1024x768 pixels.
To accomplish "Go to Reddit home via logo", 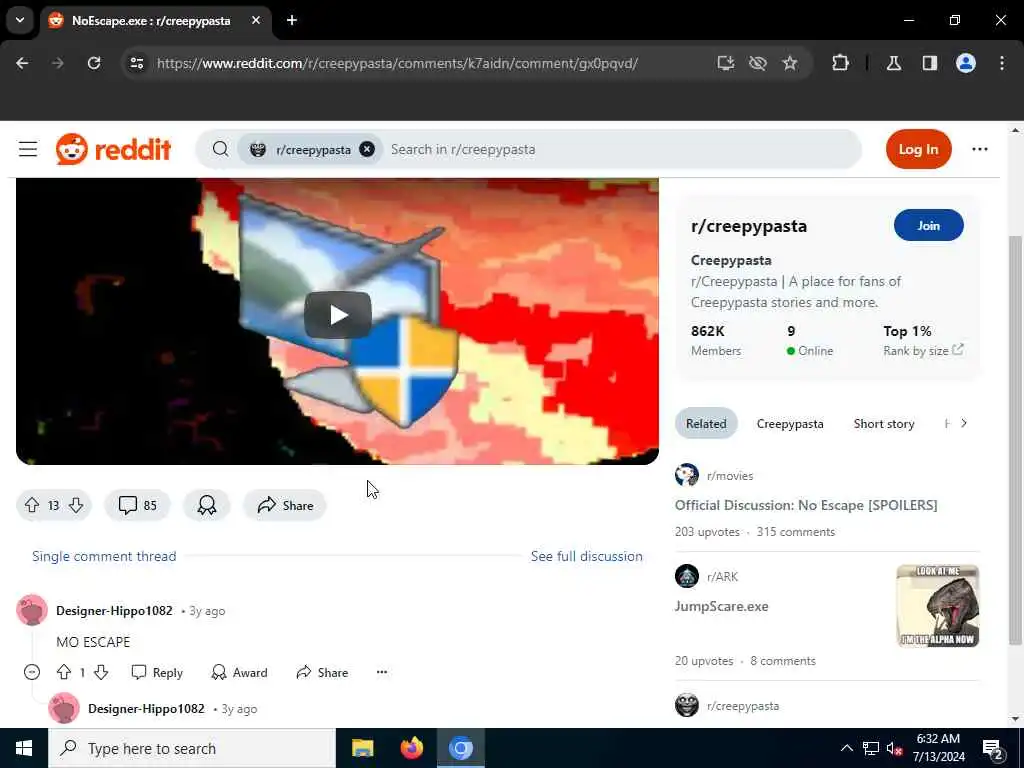I will [x=114, y=150].
